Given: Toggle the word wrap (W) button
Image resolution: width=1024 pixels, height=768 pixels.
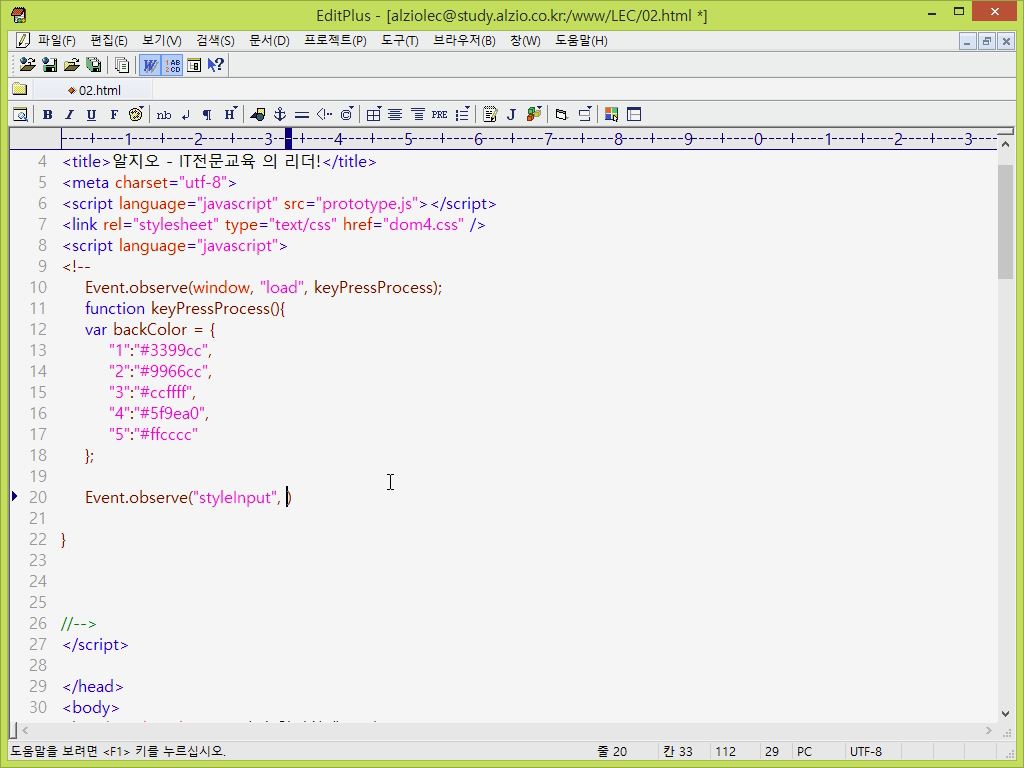Looking at the screenshot, I should (150, 65).
